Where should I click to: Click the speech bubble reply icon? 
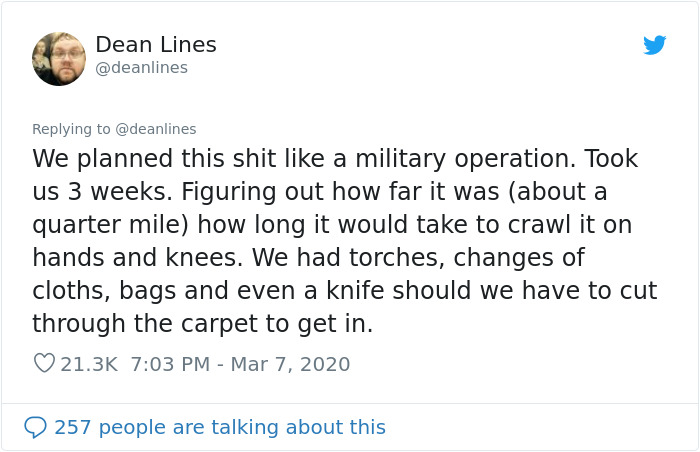coord(35,427)
